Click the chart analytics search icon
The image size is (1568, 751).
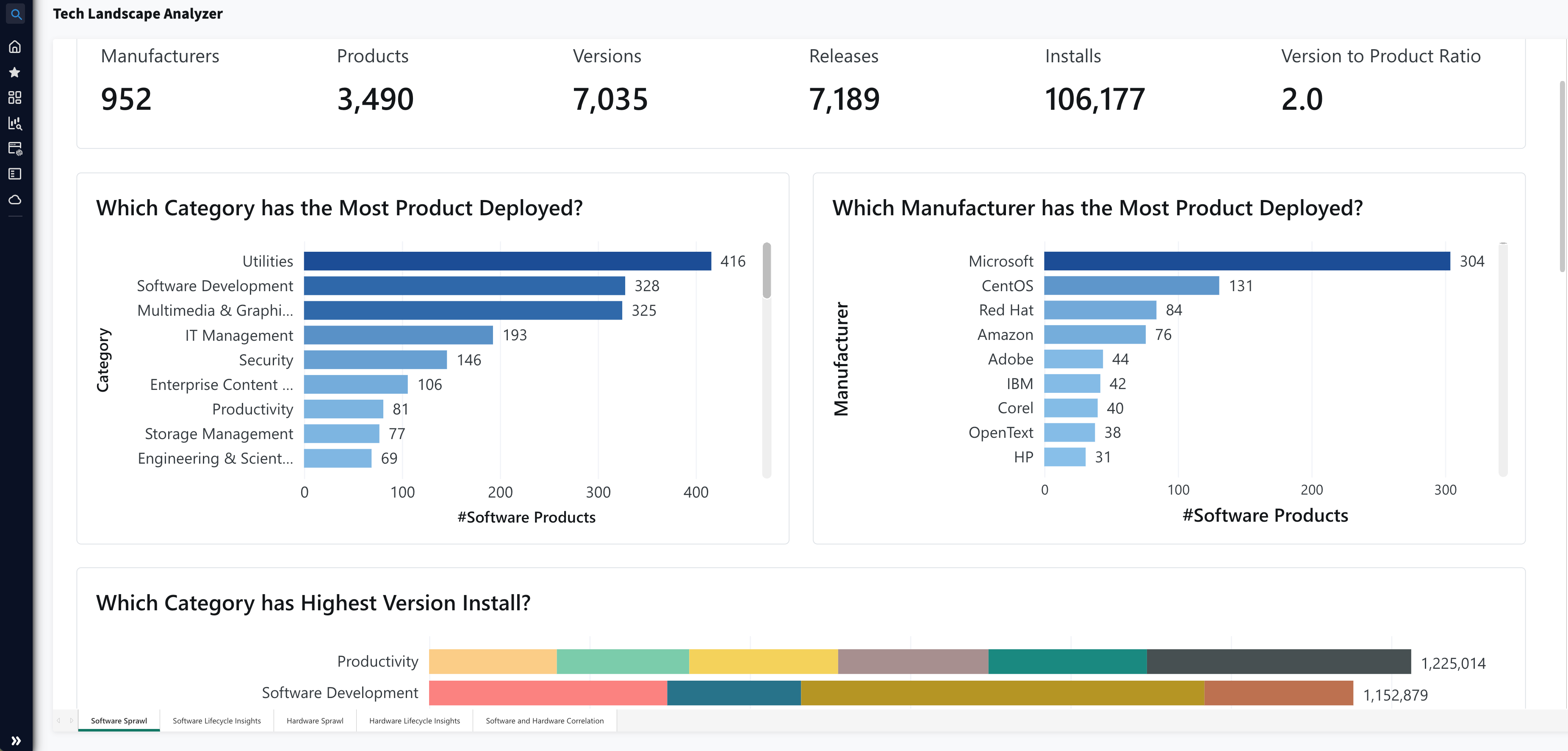point(15,123)
